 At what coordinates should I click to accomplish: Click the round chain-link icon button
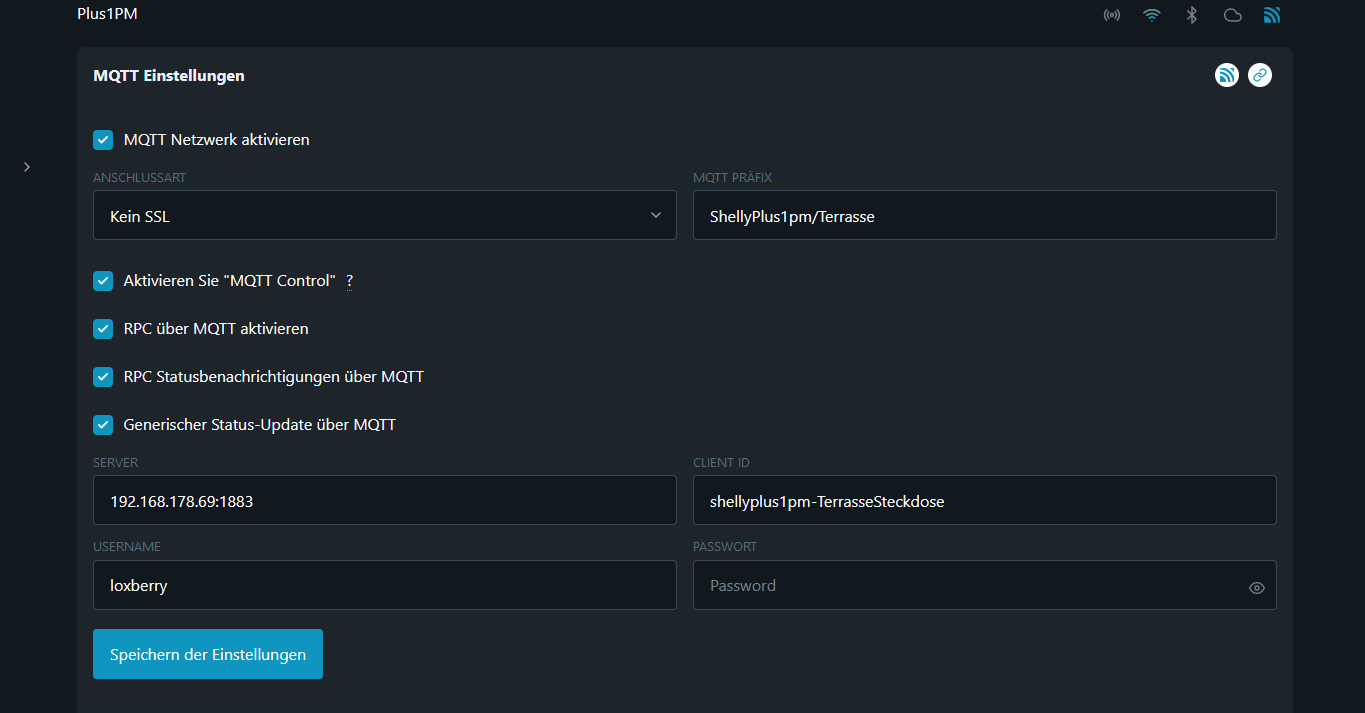point(1260,75)
